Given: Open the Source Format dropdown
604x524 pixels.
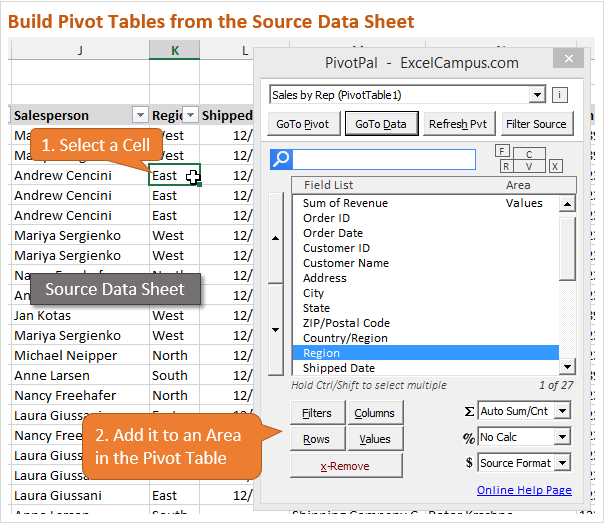Looking at the screenshot, I should 562,463.
